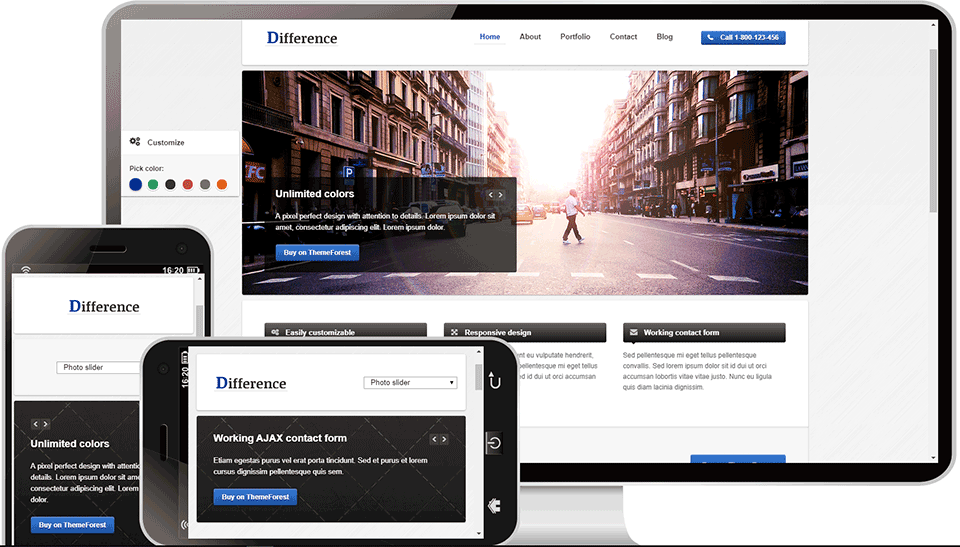Viewport: 960px width, 547px height.
Task: Previous slide arrow on portrait phone slider
Action: [x=36, y=424]
